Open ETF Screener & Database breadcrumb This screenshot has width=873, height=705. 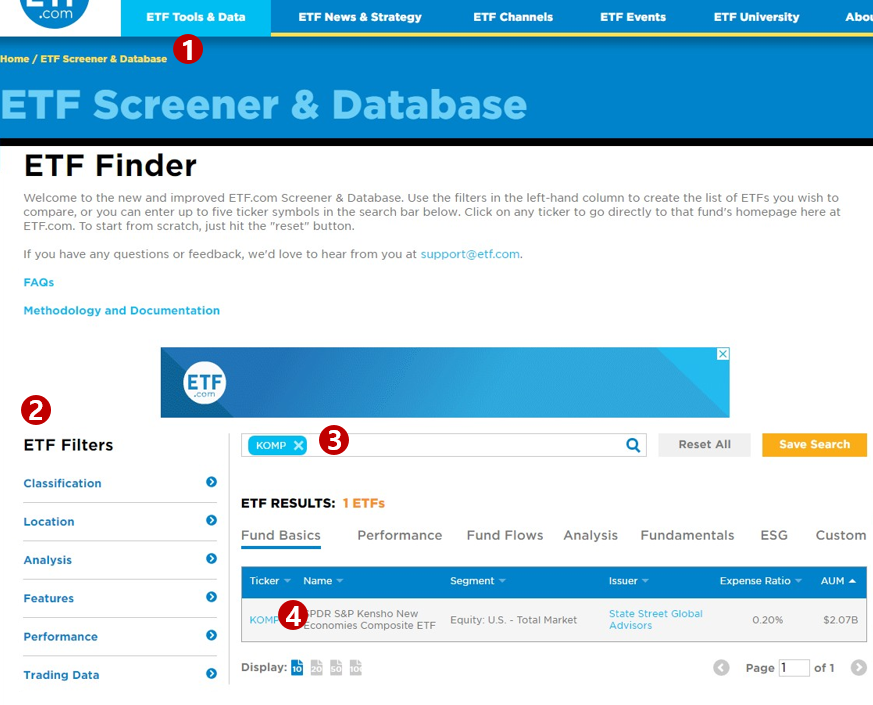(x=104, y=59)
